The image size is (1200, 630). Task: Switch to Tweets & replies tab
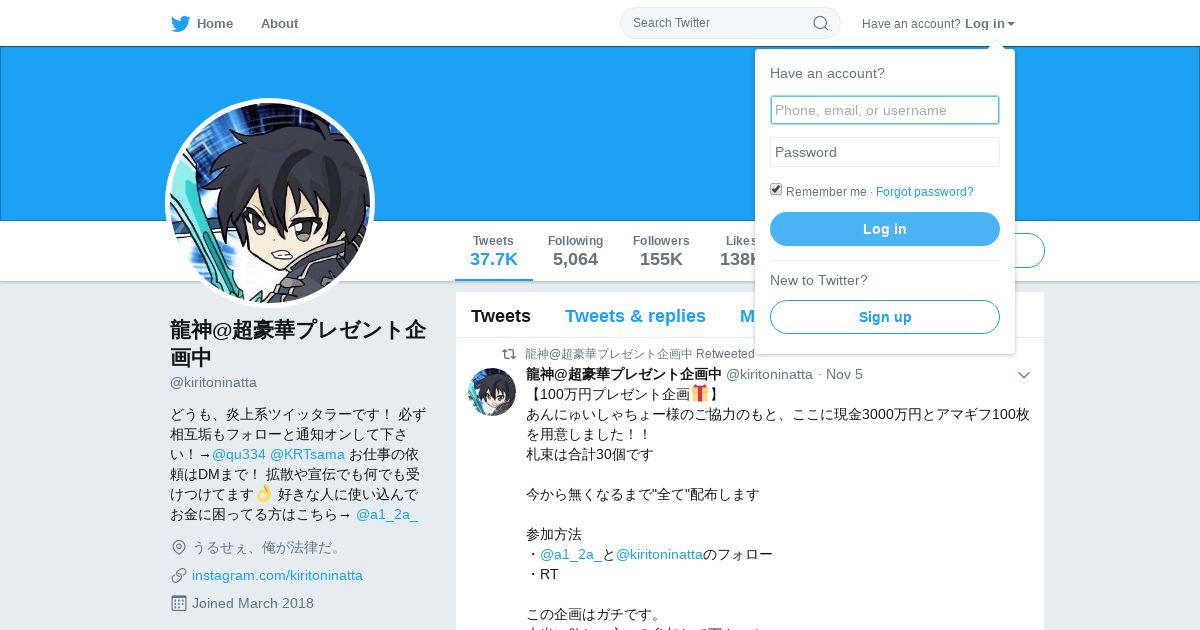(635, 316)
